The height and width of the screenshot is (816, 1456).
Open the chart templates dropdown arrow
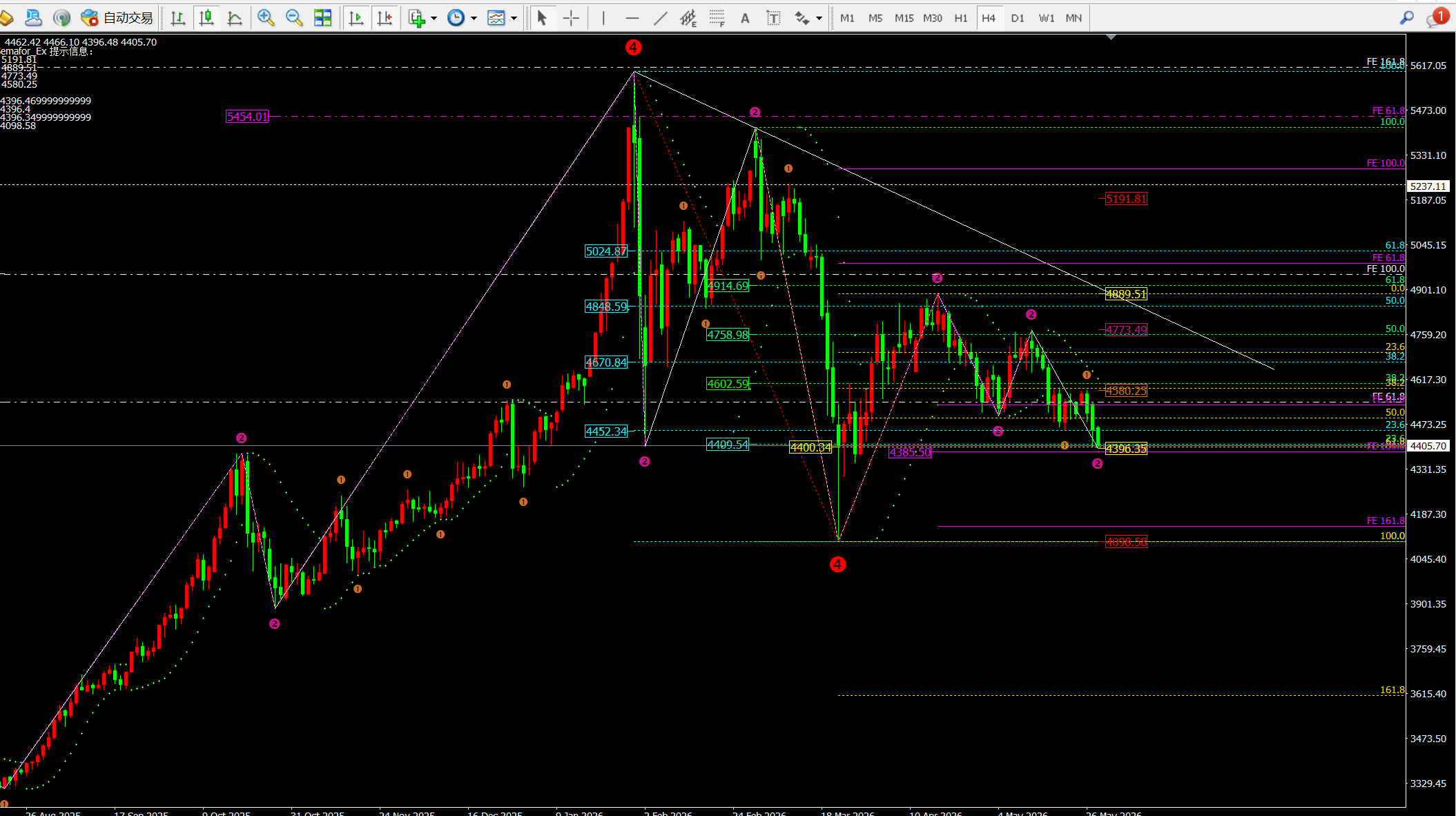pos(514,19)
